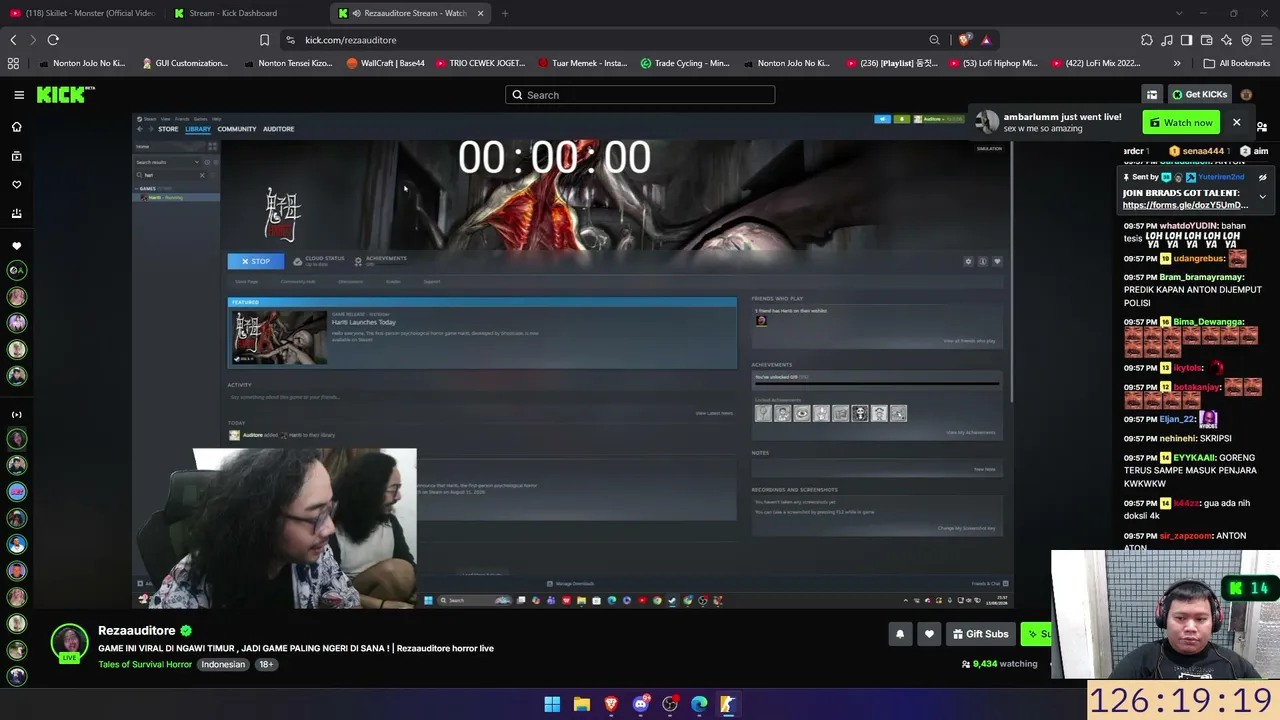
Task: Follow the channel with the heart button
Action: pos(929,634)
